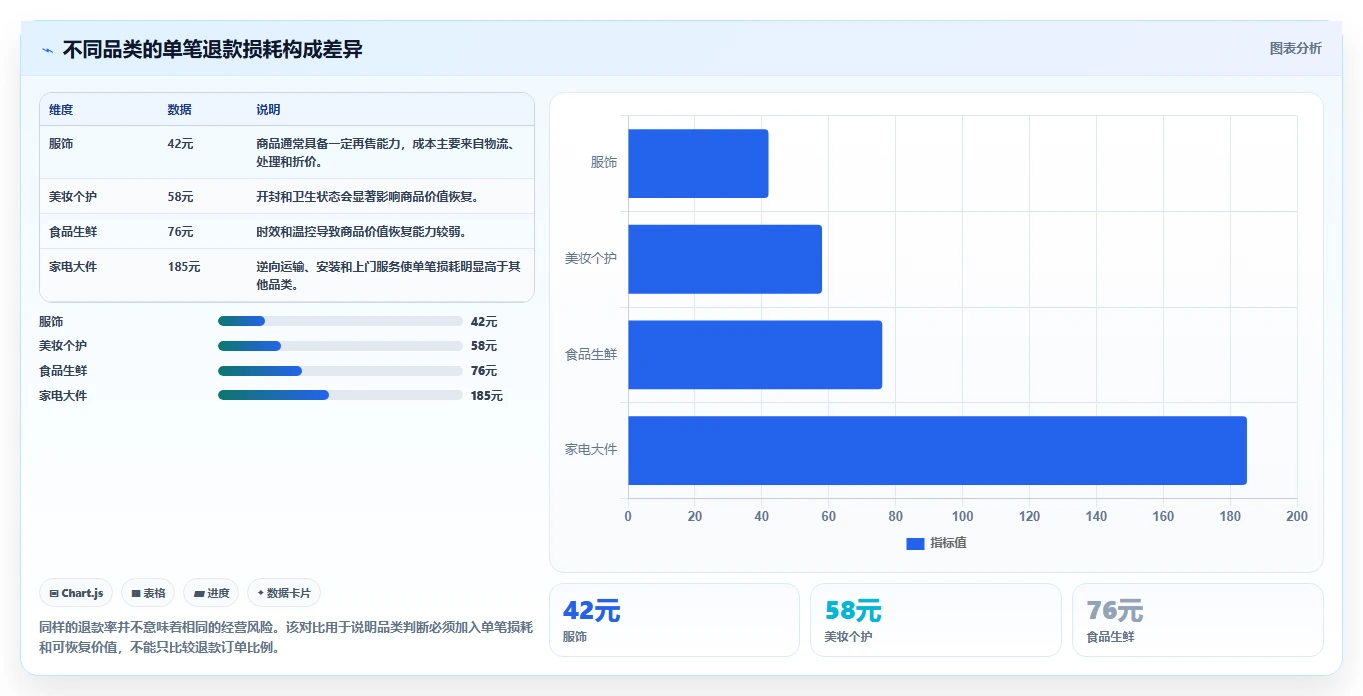Open the 42元 服饰 data card
1363x696 pixels.
[674, 620]
